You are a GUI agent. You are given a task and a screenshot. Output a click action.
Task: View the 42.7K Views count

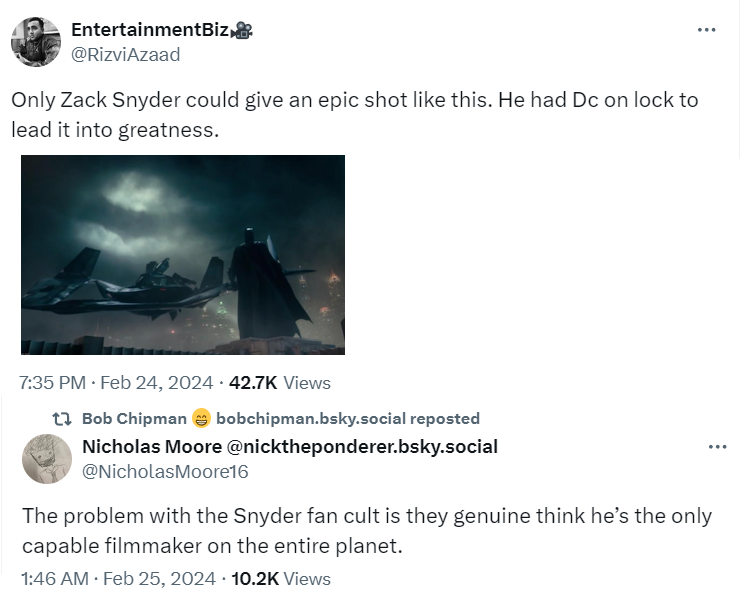(x=280, y=382)
